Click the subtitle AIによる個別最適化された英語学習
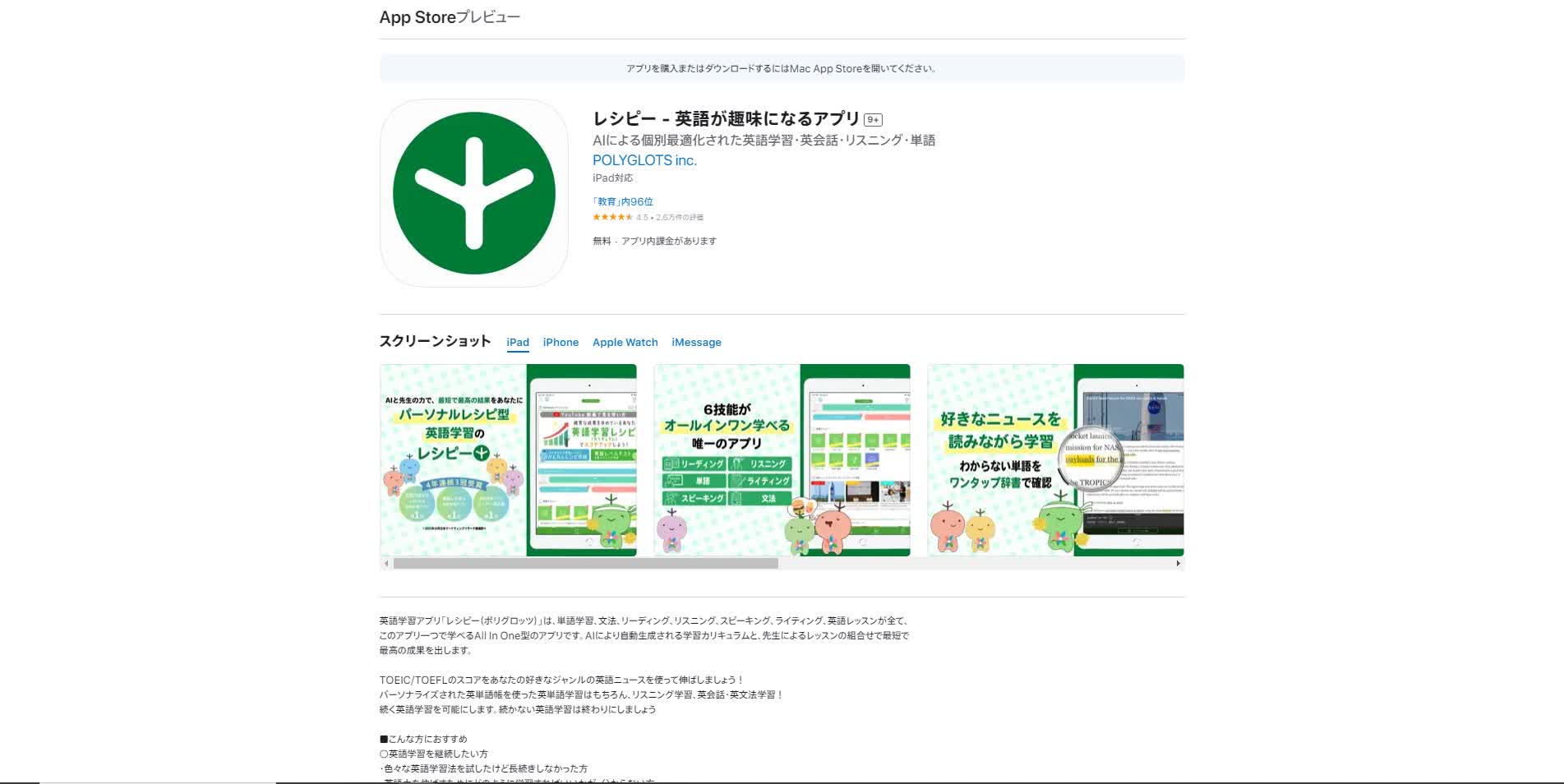 point(764,141)
